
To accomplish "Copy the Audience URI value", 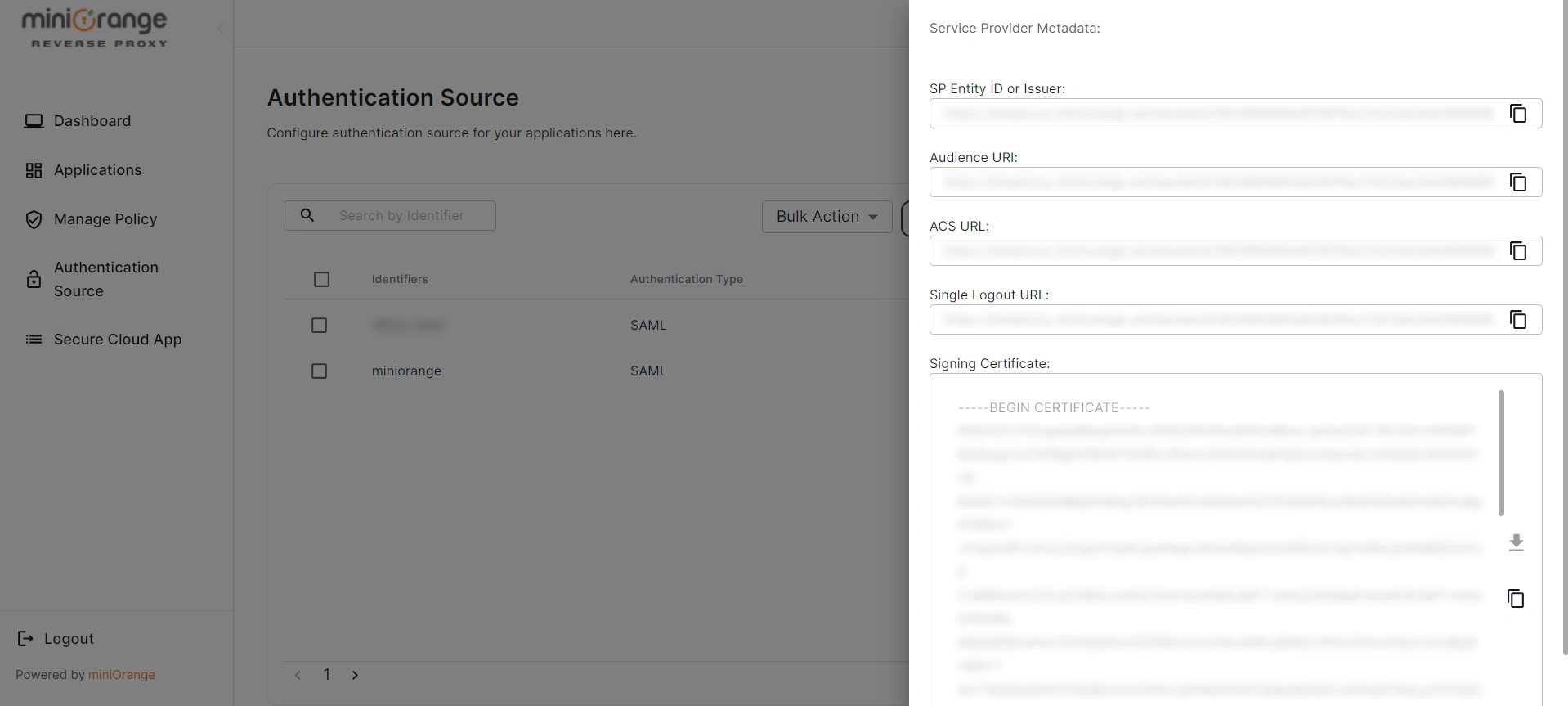I will [x=1517, y=182].
